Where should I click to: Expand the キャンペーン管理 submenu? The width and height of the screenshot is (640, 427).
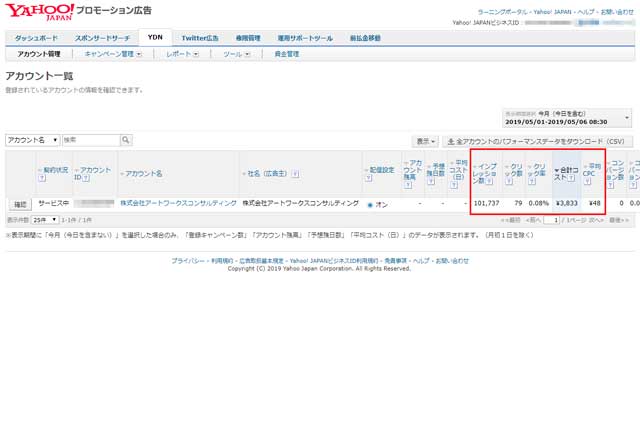[139, 54]
